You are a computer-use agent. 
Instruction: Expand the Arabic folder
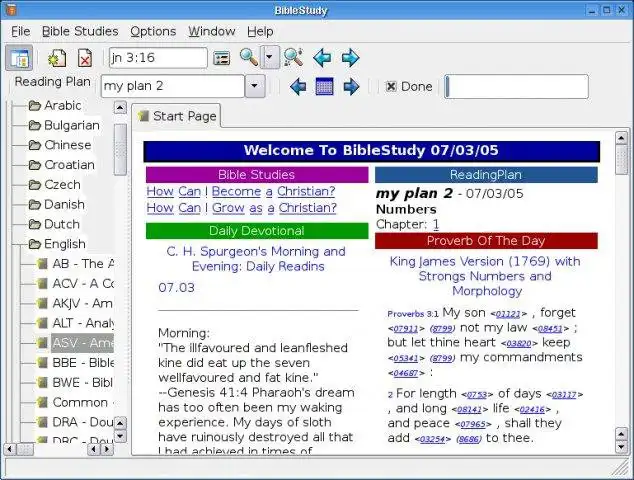point(55,106)
